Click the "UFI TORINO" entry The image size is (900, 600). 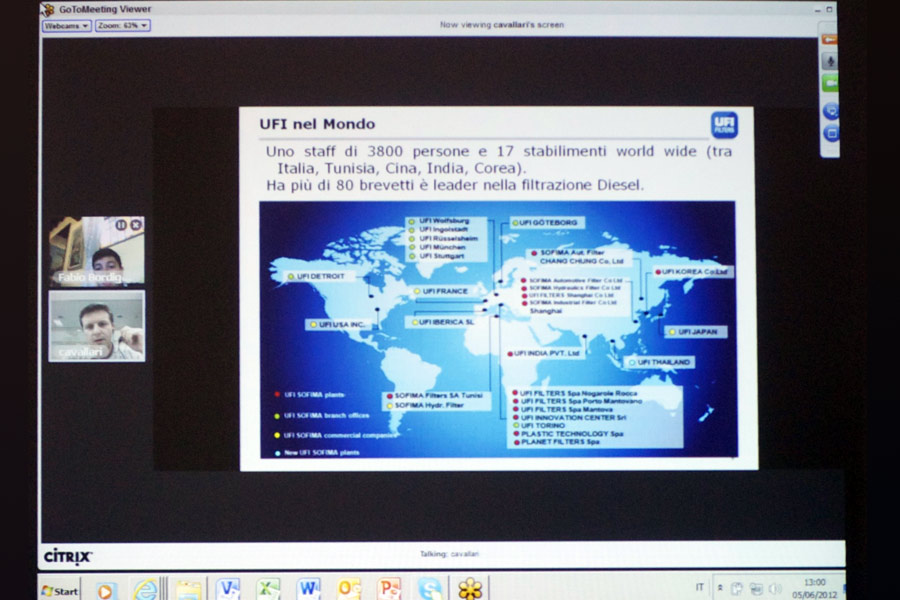pos(542,425)
